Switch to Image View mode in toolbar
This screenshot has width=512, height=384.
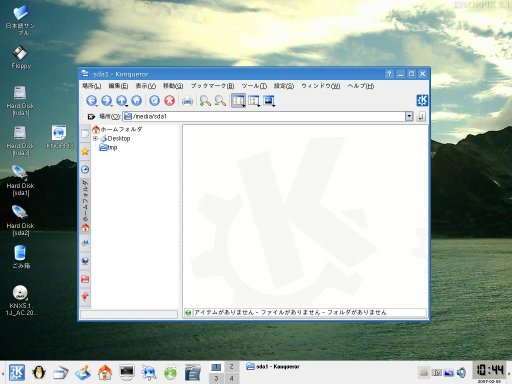(269, 101)
